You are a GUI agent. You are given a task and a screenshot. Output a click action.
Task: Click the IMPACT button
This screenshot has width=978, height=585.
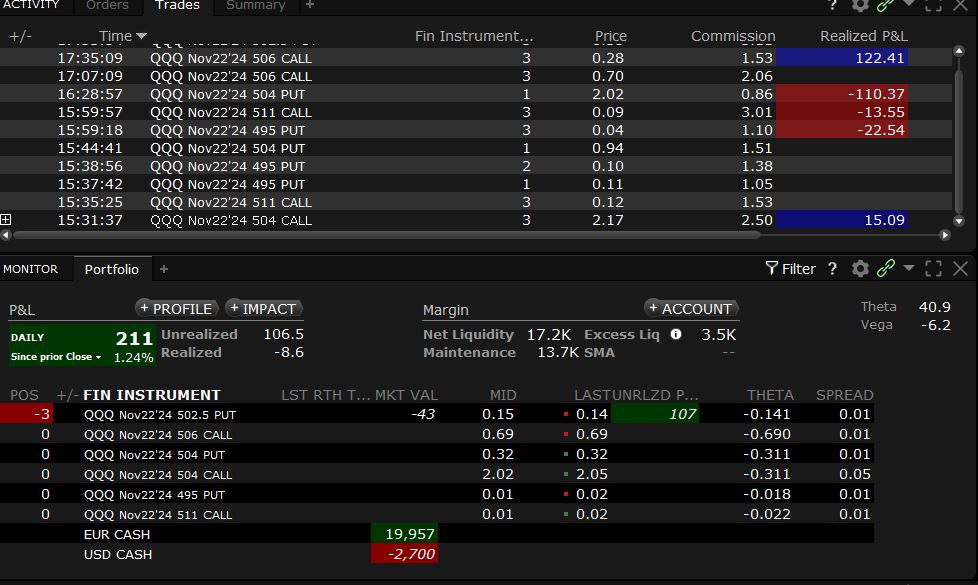click(x=263, y=309)
